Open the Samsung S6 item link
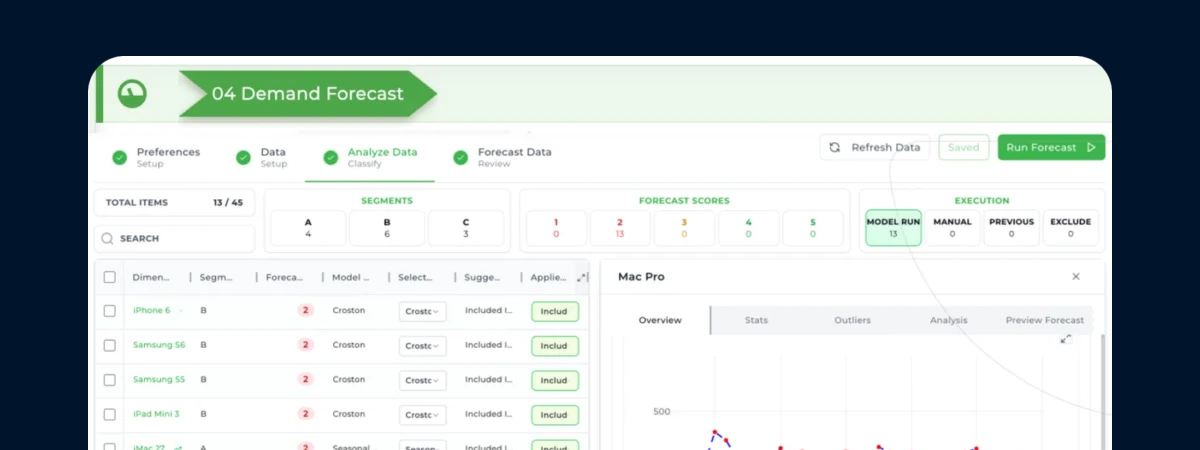1200x450 pixels. click(159, 345)
